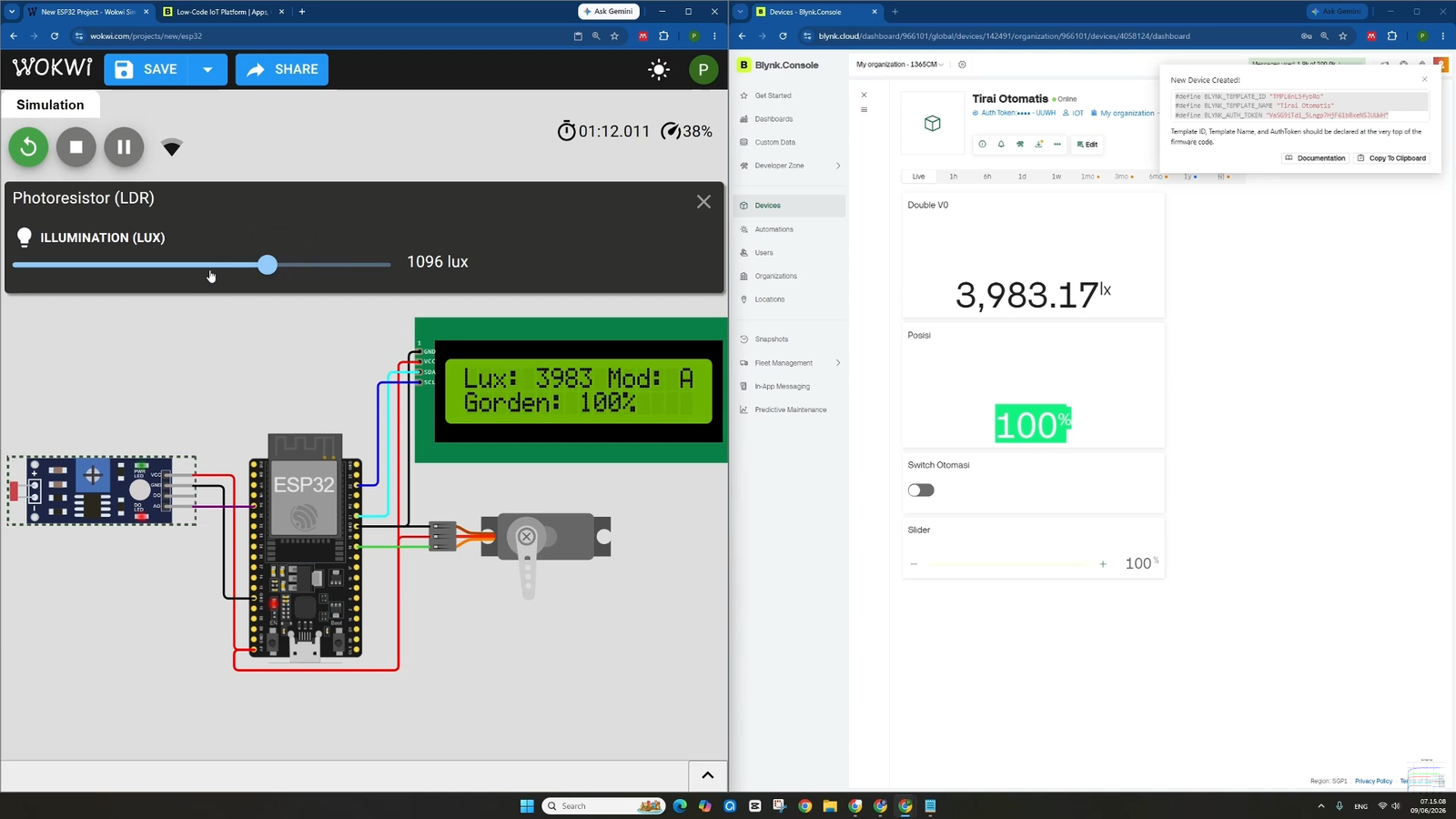Open File Explorer from the taskbar
Image resolution: width=1456 pixels, height=819 pixels.
[x=830, y=806]
